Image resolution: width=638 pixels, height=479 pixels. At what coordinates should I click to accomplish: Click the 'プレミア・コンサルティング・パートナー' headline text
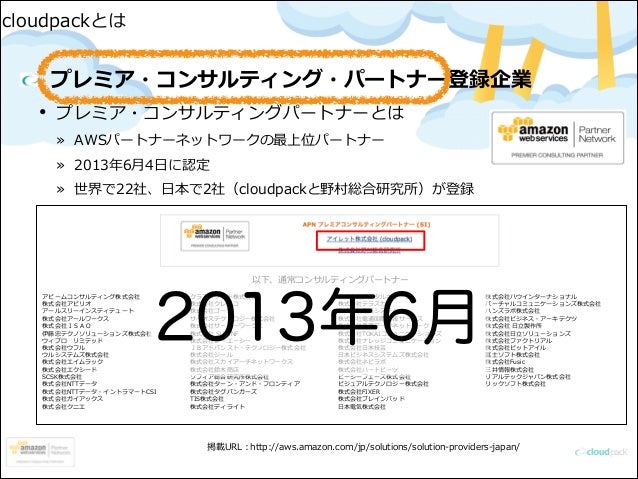coord(247,78)
